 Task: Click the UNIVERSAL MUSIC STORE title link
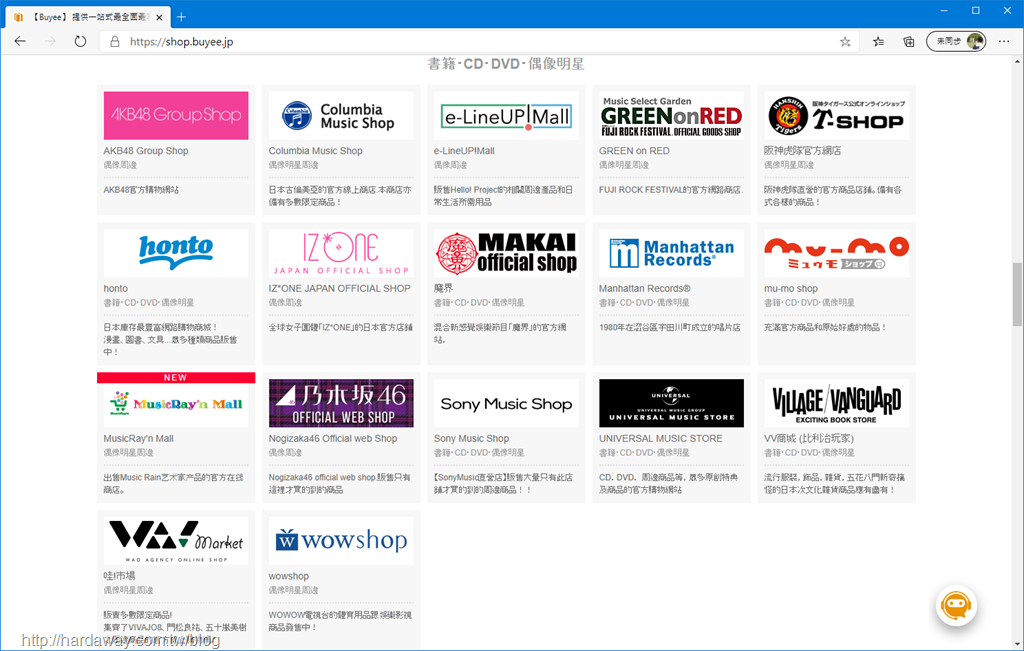click(661, 439)
